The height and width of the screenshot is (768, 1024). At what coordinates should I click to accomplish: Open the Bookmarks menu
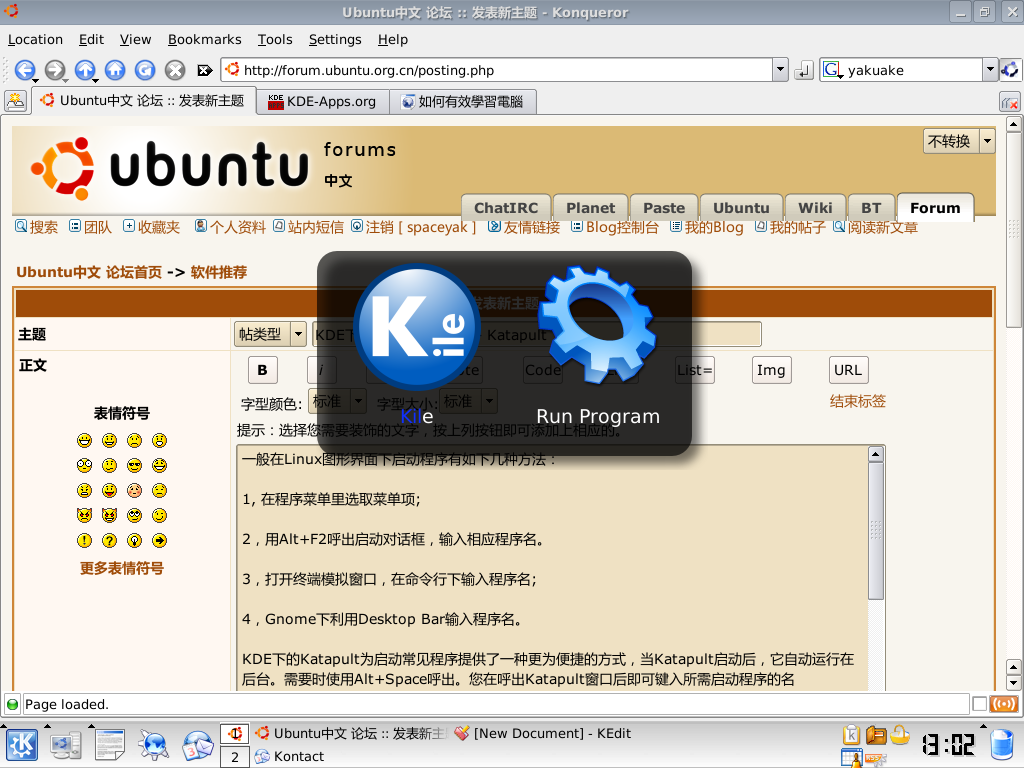[204, 40]
